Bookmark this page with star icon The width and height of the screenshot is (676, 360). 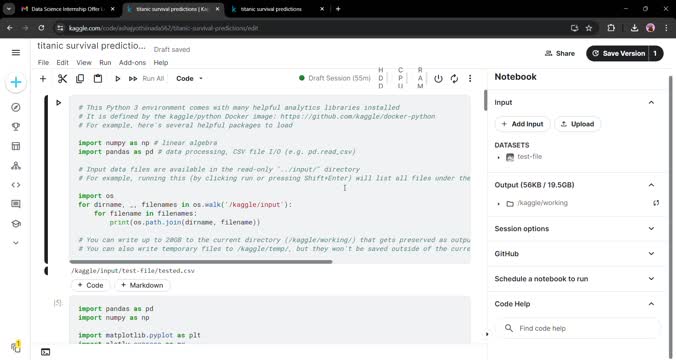[x=589, y=28]
